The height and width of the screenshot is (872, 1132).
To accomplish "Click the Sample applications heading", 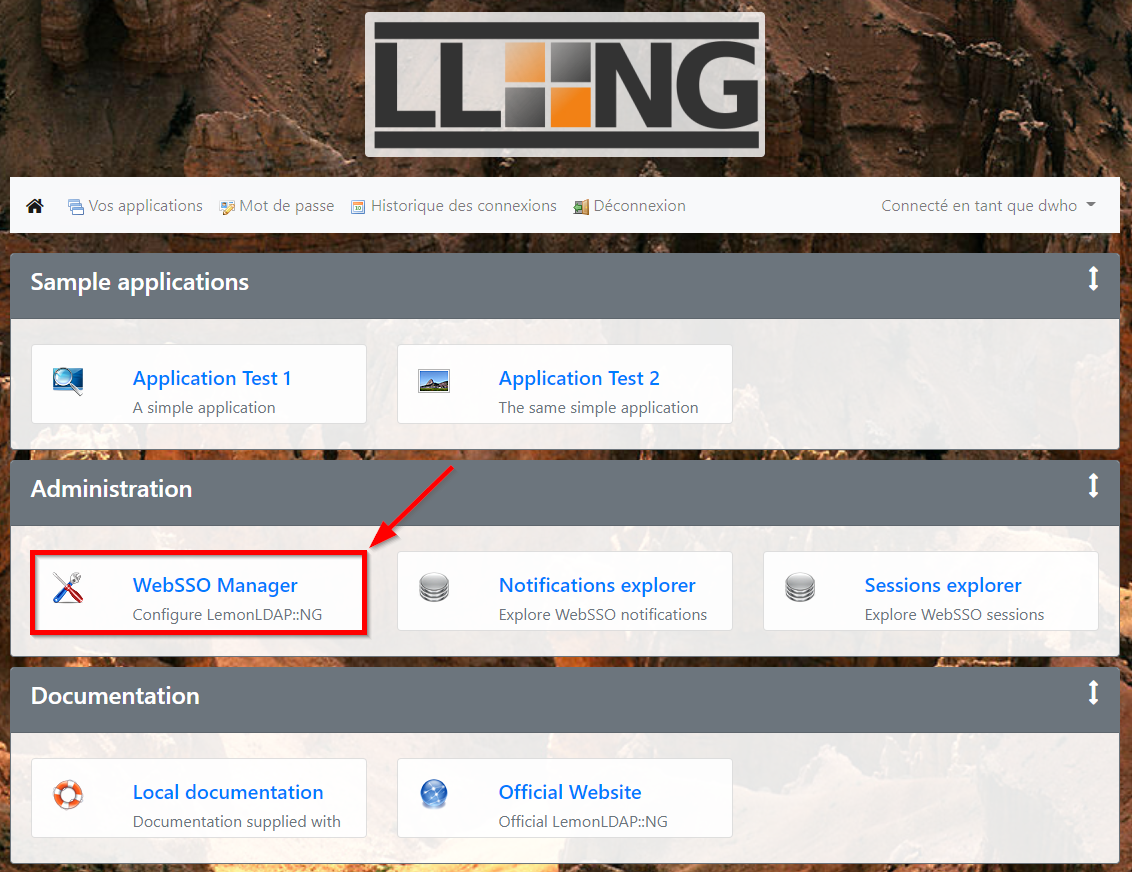I will 139,282.
